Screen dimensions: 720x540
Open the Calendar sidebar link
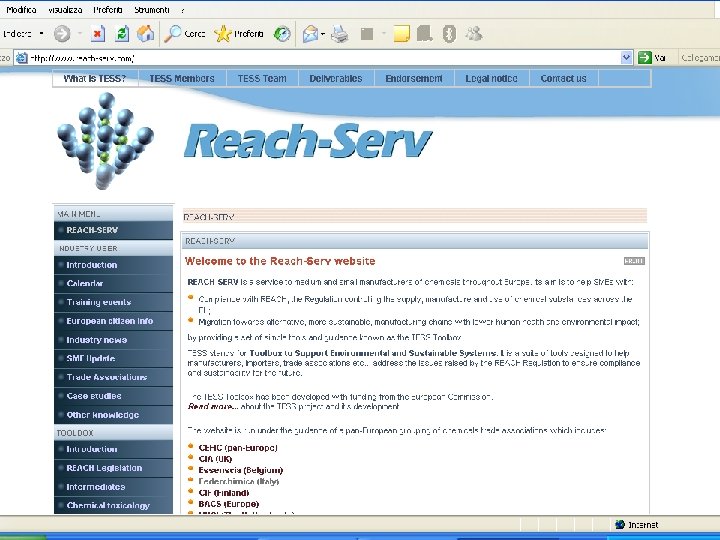113,283
